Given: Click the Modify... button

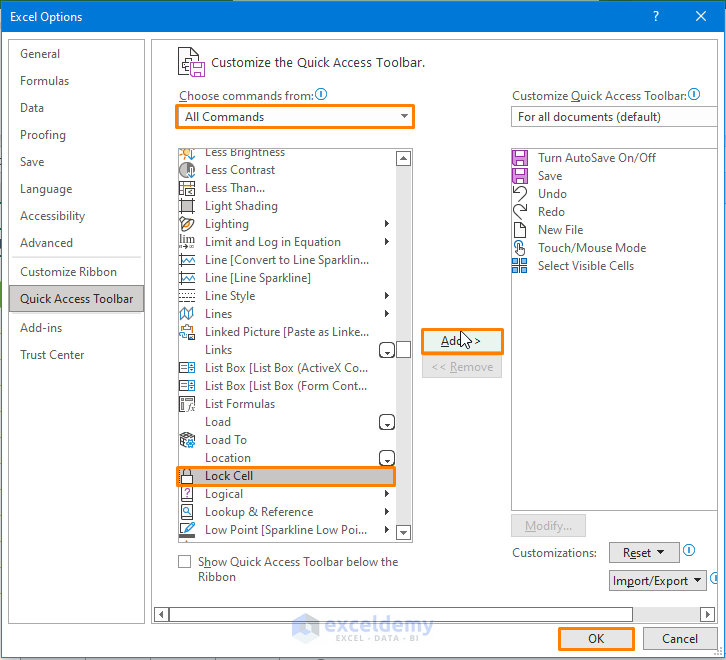Looking at the screenshot, I should [548, 526].
